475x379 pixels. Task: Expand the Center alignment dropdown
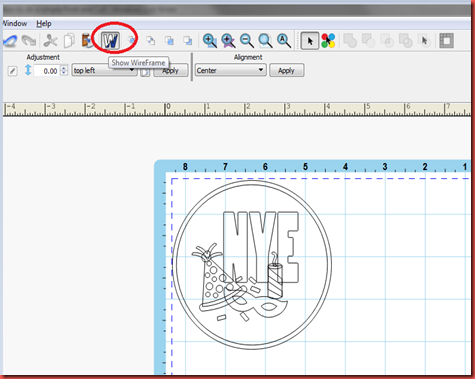230,70
